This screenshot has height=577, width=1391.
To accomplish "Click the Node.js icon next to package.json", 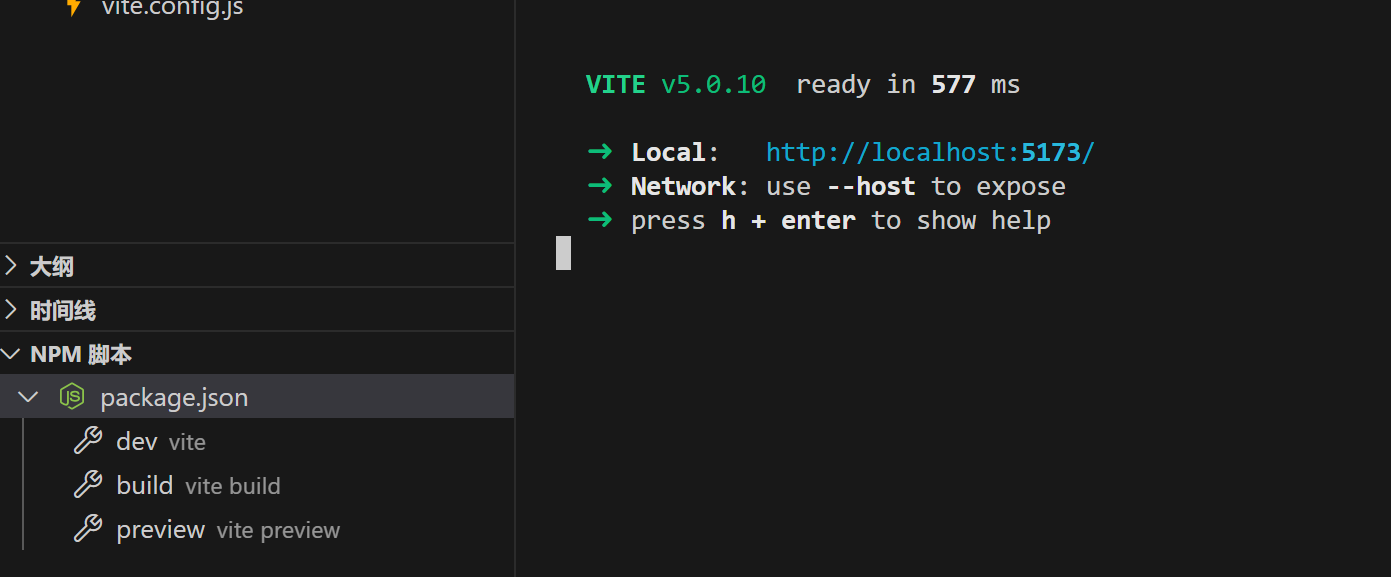I will [x=72, y=397].
